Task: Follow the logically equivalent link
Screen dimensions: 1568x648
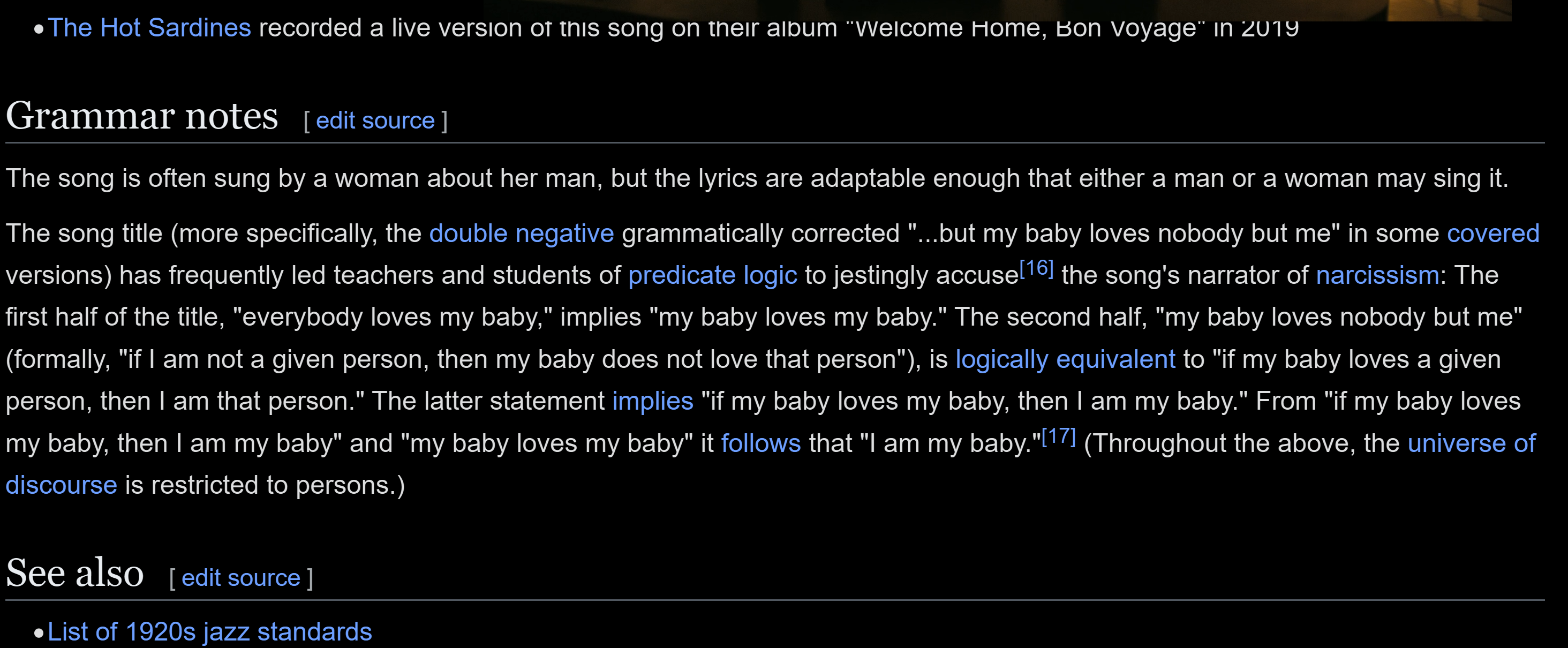Action: 1065,359
